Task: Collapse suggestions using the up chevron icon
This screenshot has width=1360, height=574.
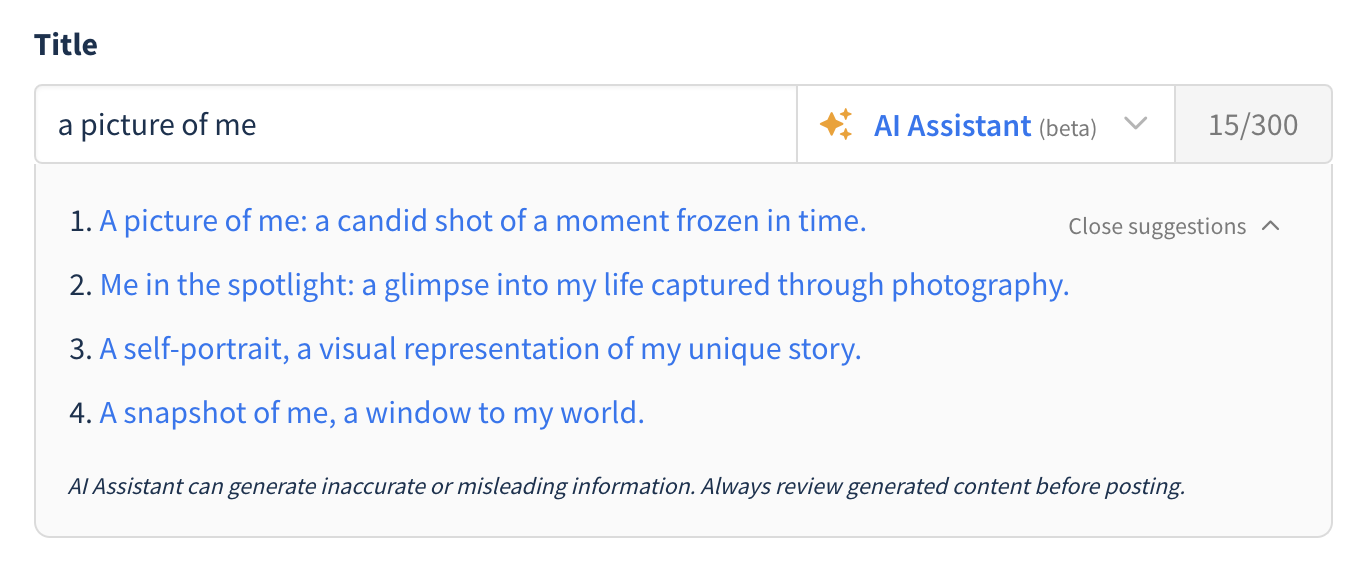Action: click(1271, 226)
